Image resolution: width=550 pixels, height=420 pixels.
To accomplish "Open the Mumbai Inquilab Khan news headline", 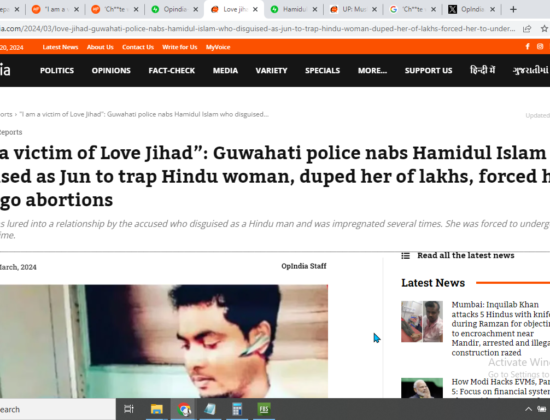I will (x=501, y=328).
